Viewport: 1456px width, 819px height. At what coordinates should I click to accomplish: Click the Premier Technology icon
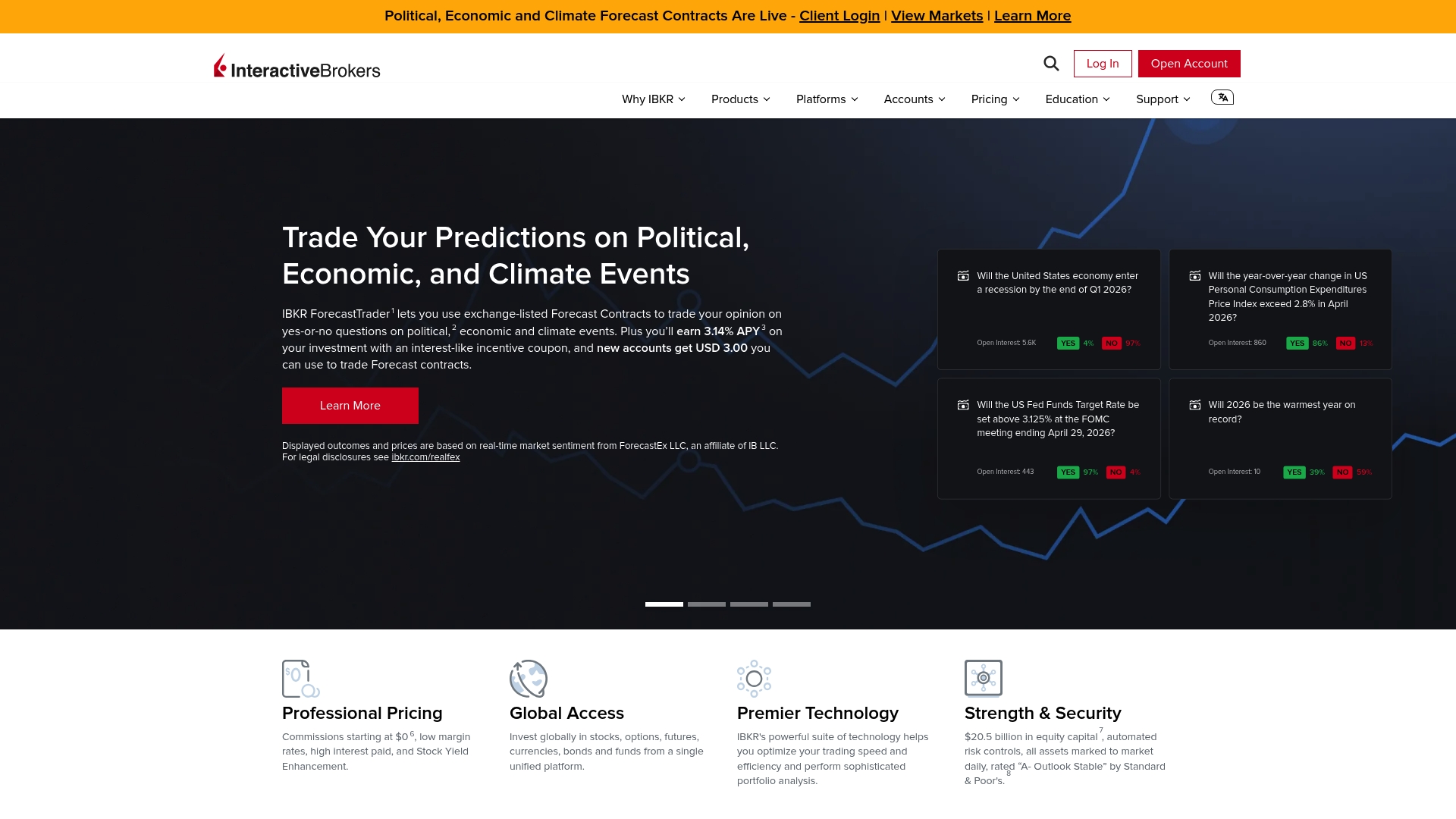[754, 679]
